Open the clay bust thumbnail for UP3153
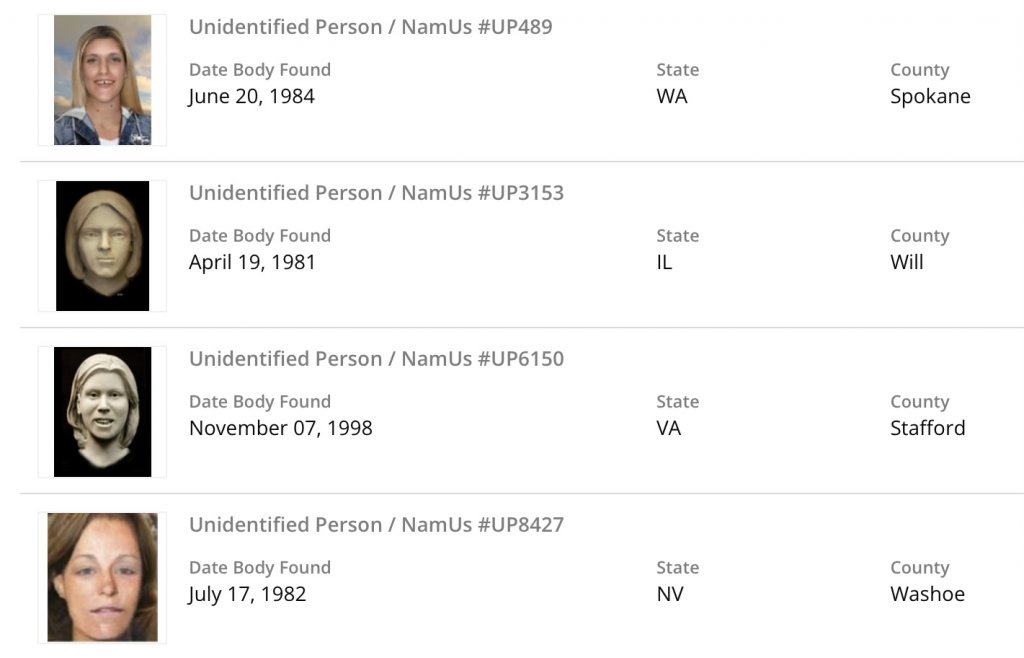The height and width of the screenshot is (658, 1024). click(102, 246)
